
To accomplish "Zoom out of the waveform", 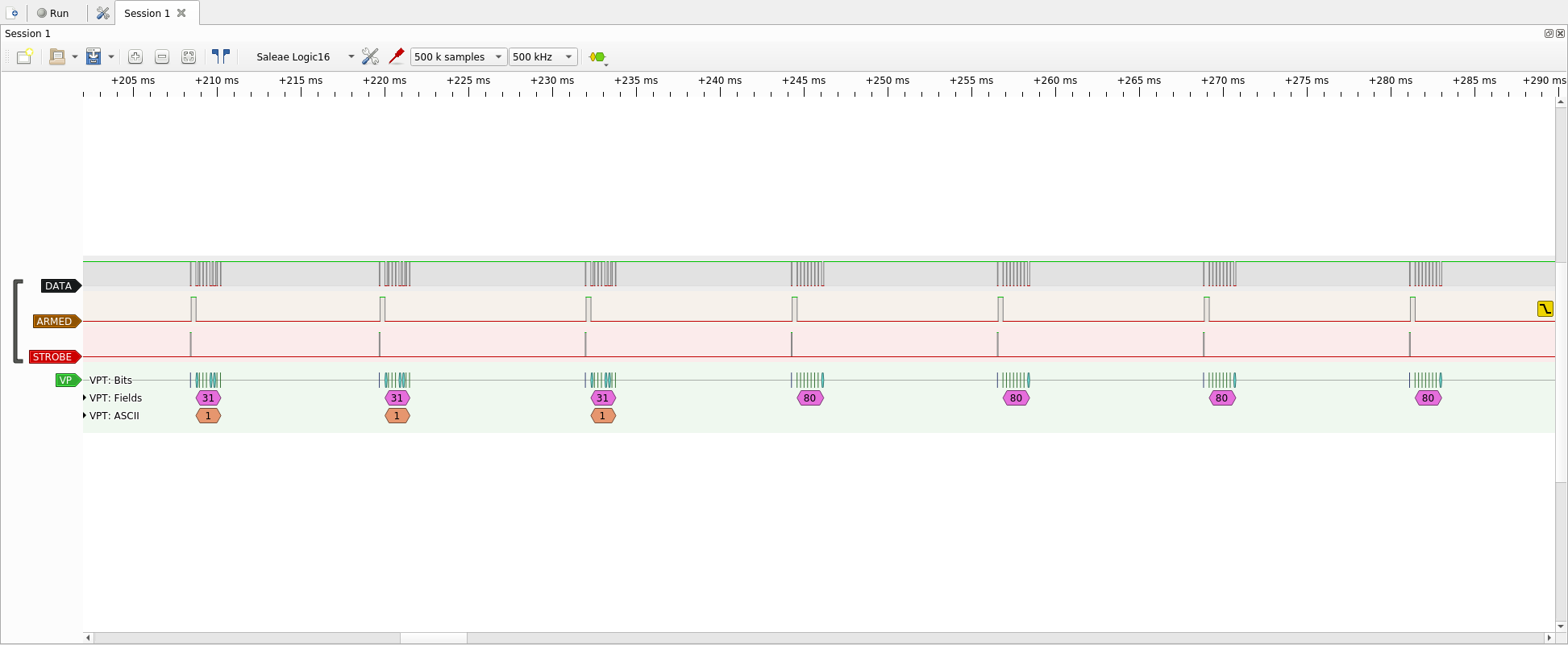I will click(162, 56).
